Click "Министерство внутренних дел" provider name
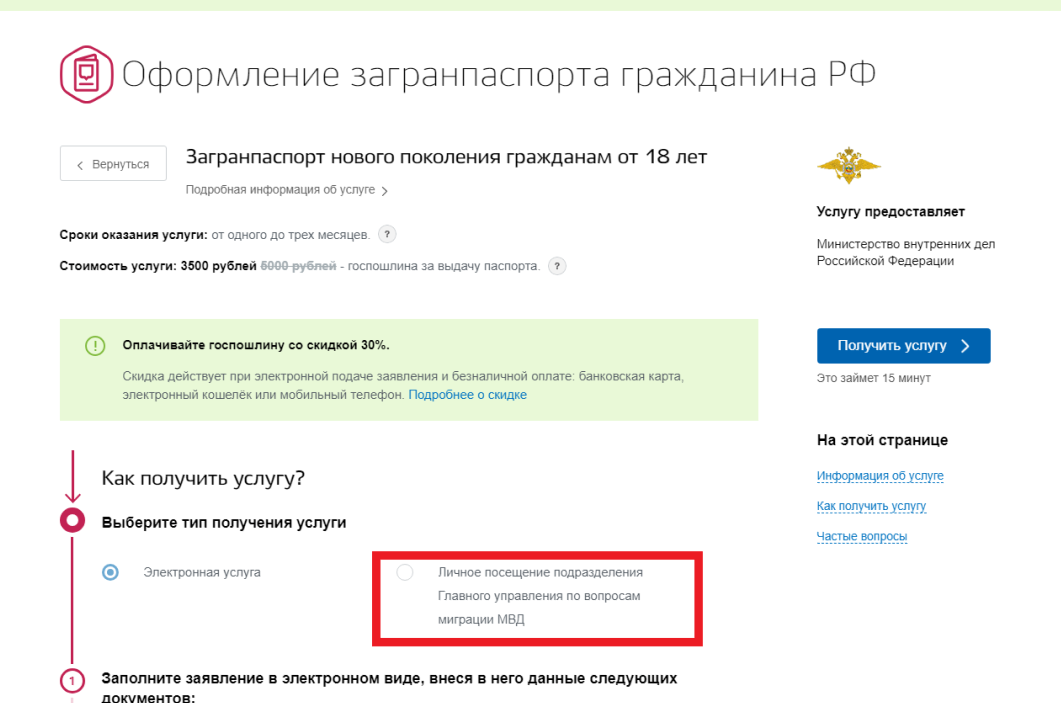 905,244
